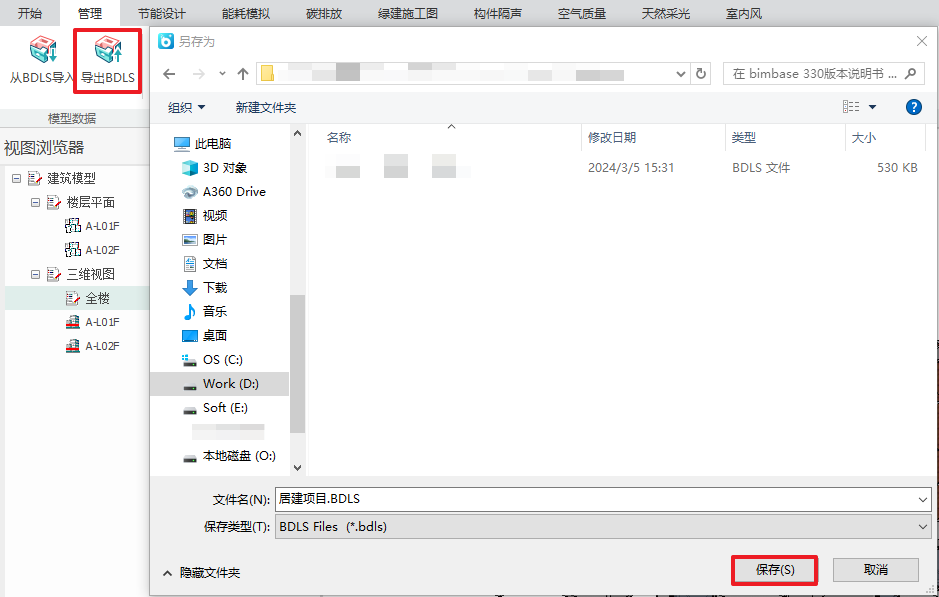Select the Work (D:) drive

220,384
